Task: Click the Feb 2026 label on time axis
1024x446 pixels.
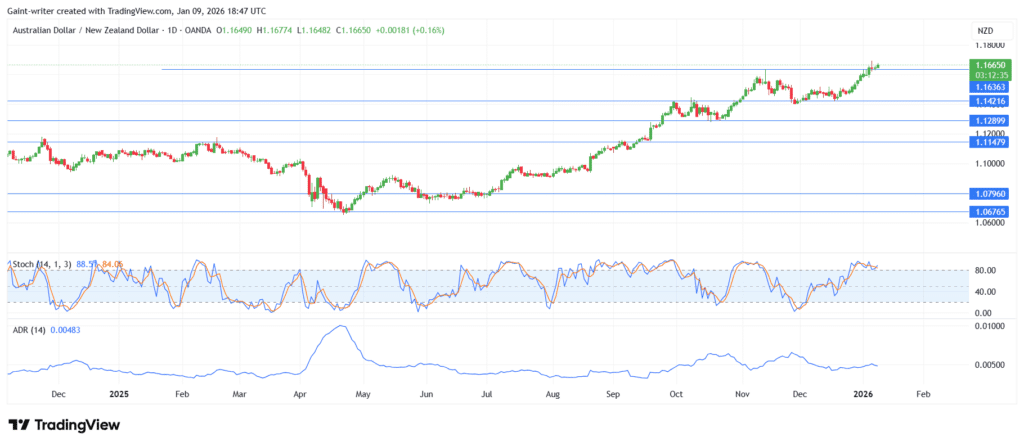Action: point(922,394)
